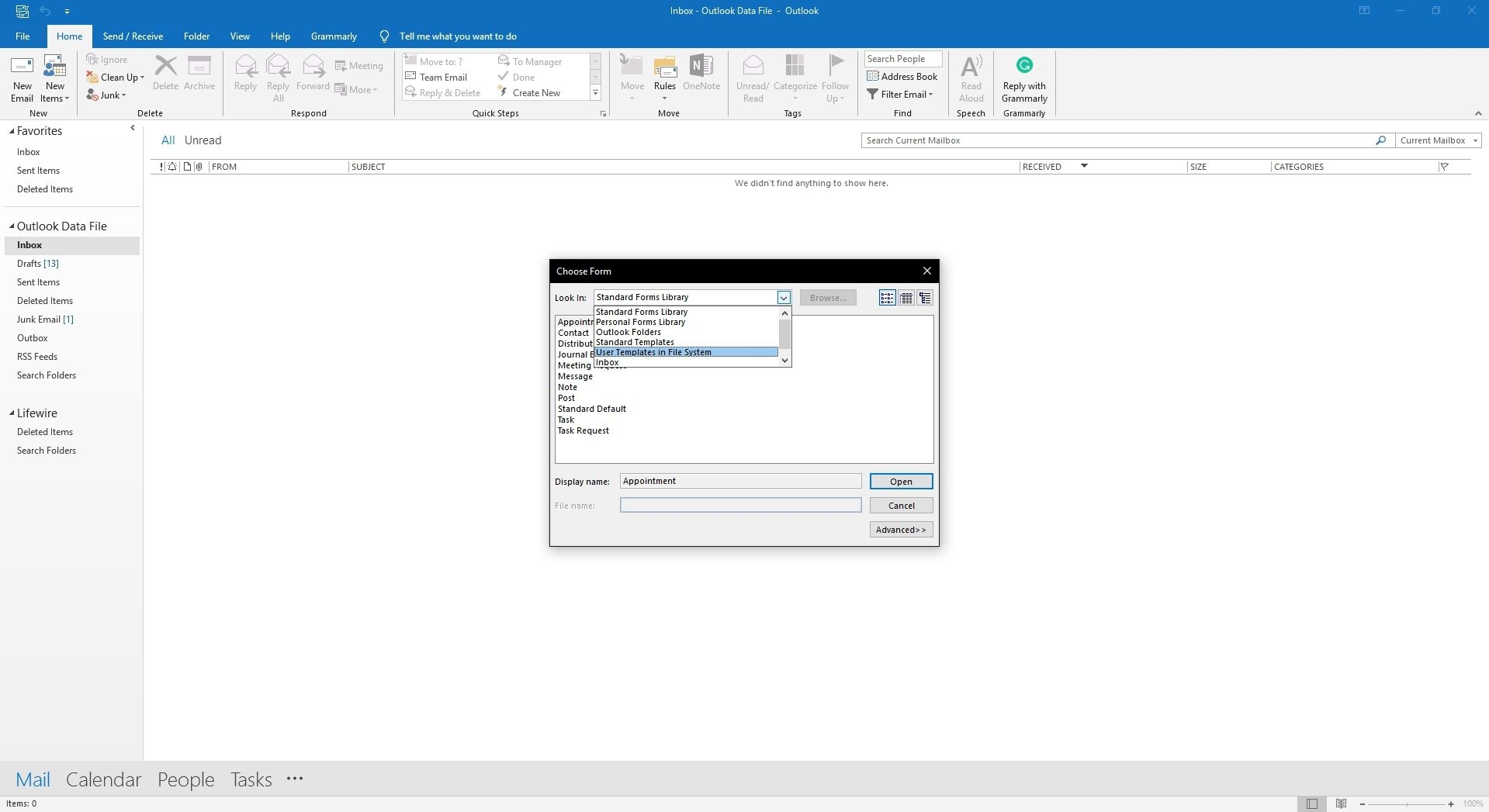Click the Open button in dialog

pos(901,482)
